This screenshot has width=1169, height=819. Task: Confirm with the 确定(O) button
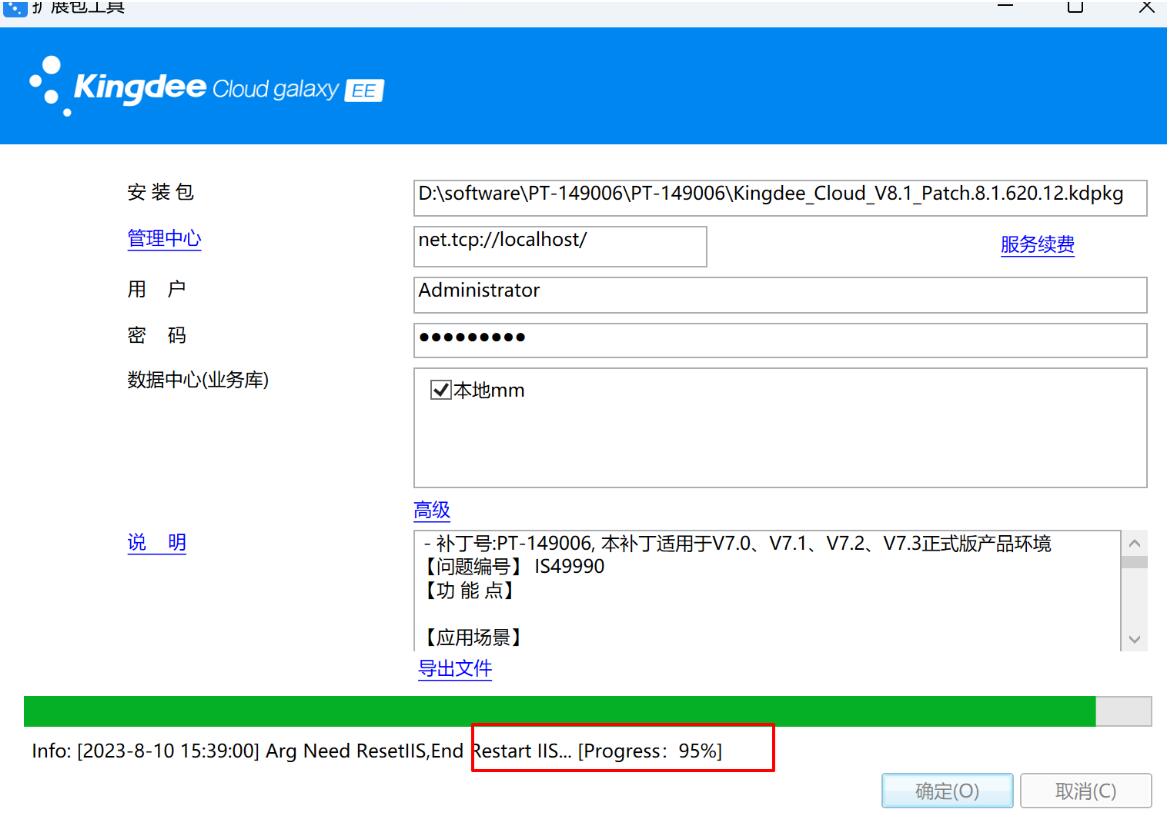947,791
